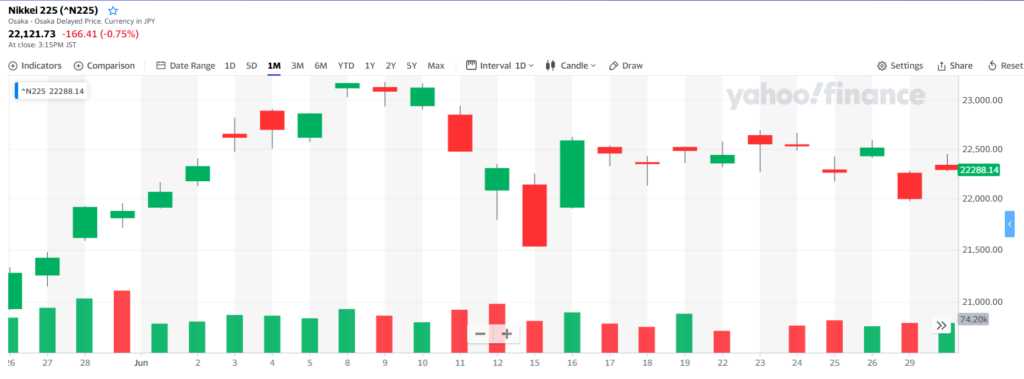Reset the chart
Viewport: 1024px width, 379px height.
tap(1006, 65)
